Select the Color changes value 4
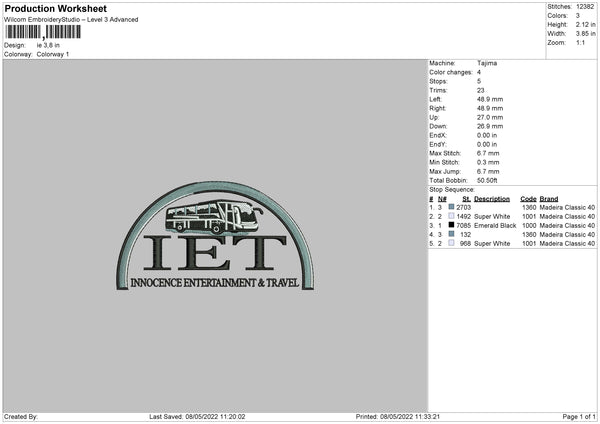The width and height of the screenshot is (600, 424). pos(479,72)
